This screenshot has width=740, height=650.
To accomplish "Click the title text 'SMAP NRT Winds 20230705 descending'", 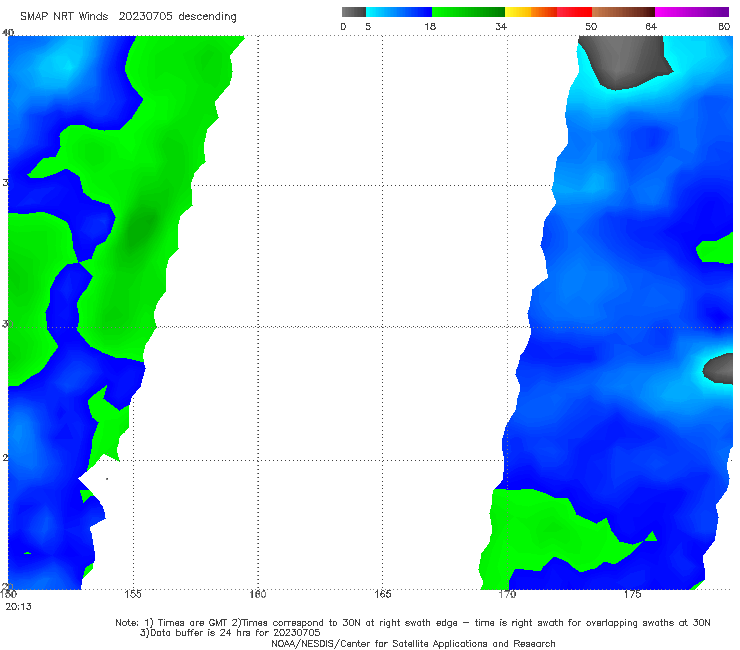I will point(128,16).
